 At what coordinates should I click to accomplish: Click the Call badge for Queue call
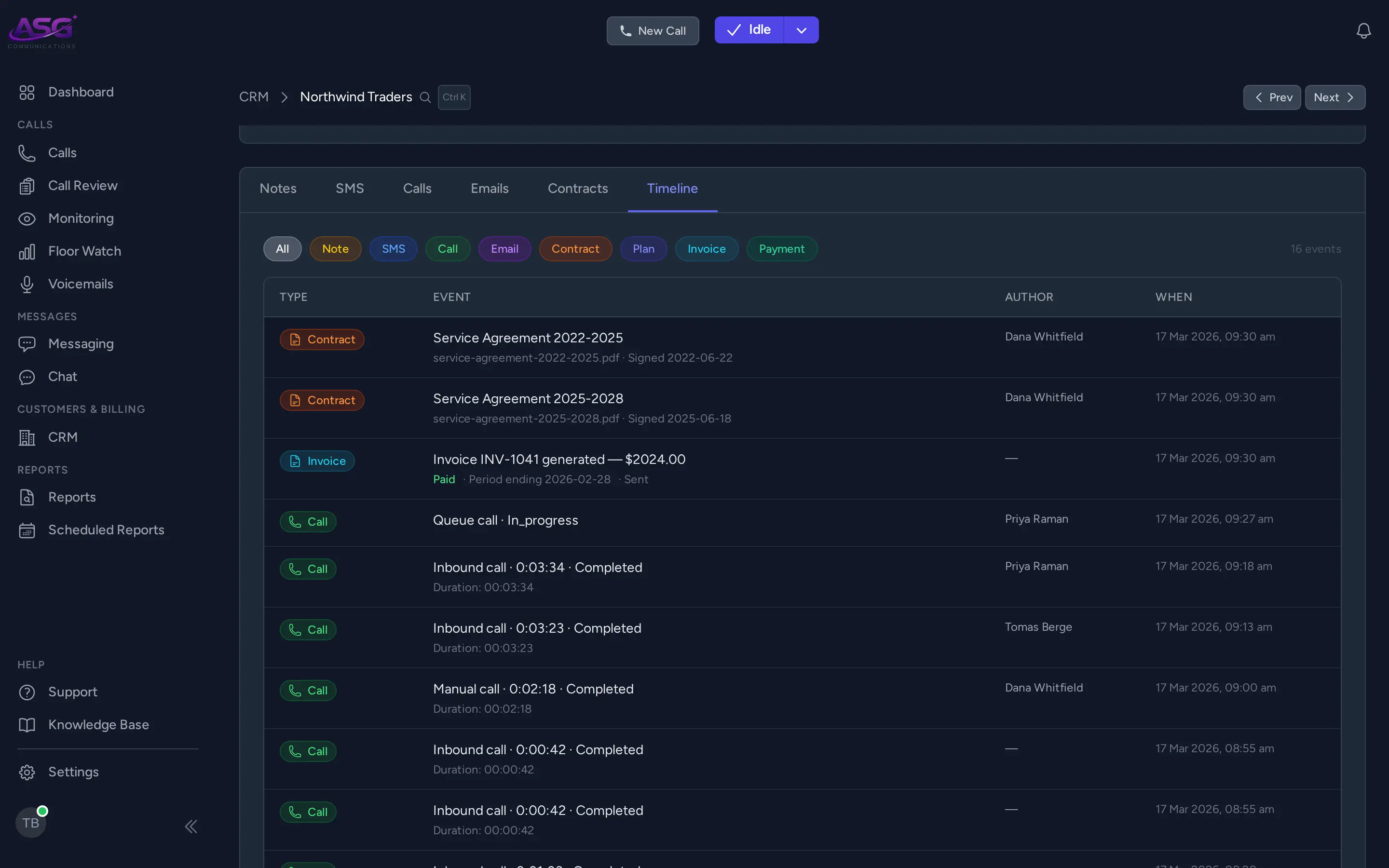click(308, 522)
